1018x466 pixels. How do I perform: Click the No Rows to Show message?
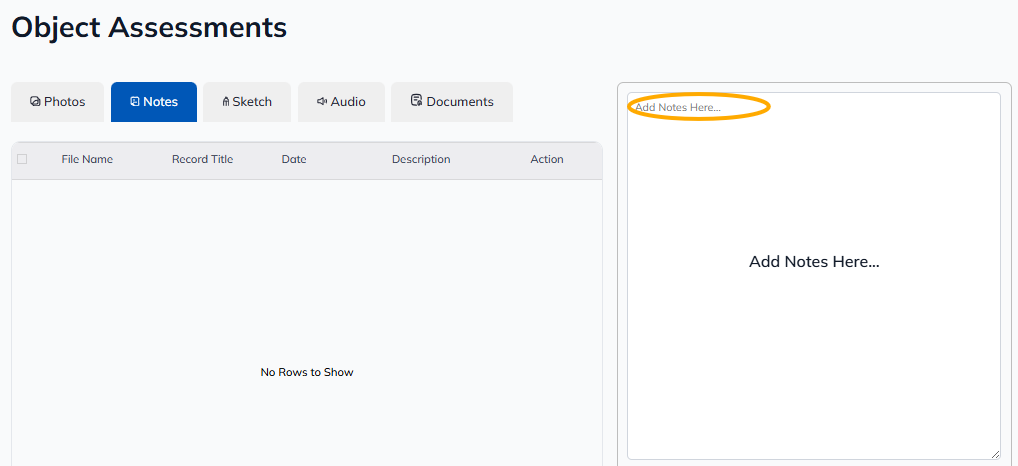(x=307, y=372)
